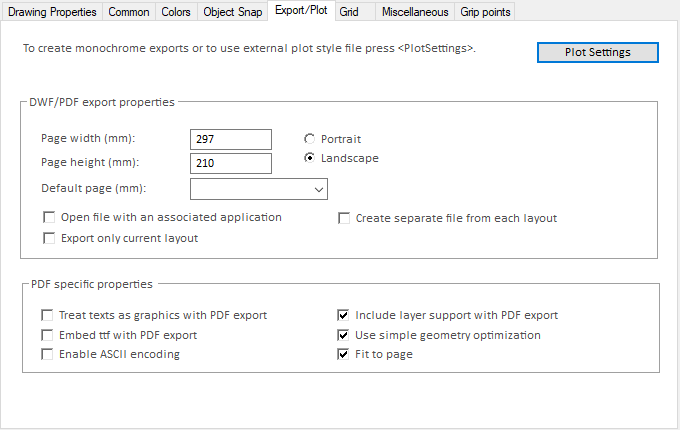Enable Open file with associated application
The height and width of the screenshot is (430, 680).
tap(48, 218)
